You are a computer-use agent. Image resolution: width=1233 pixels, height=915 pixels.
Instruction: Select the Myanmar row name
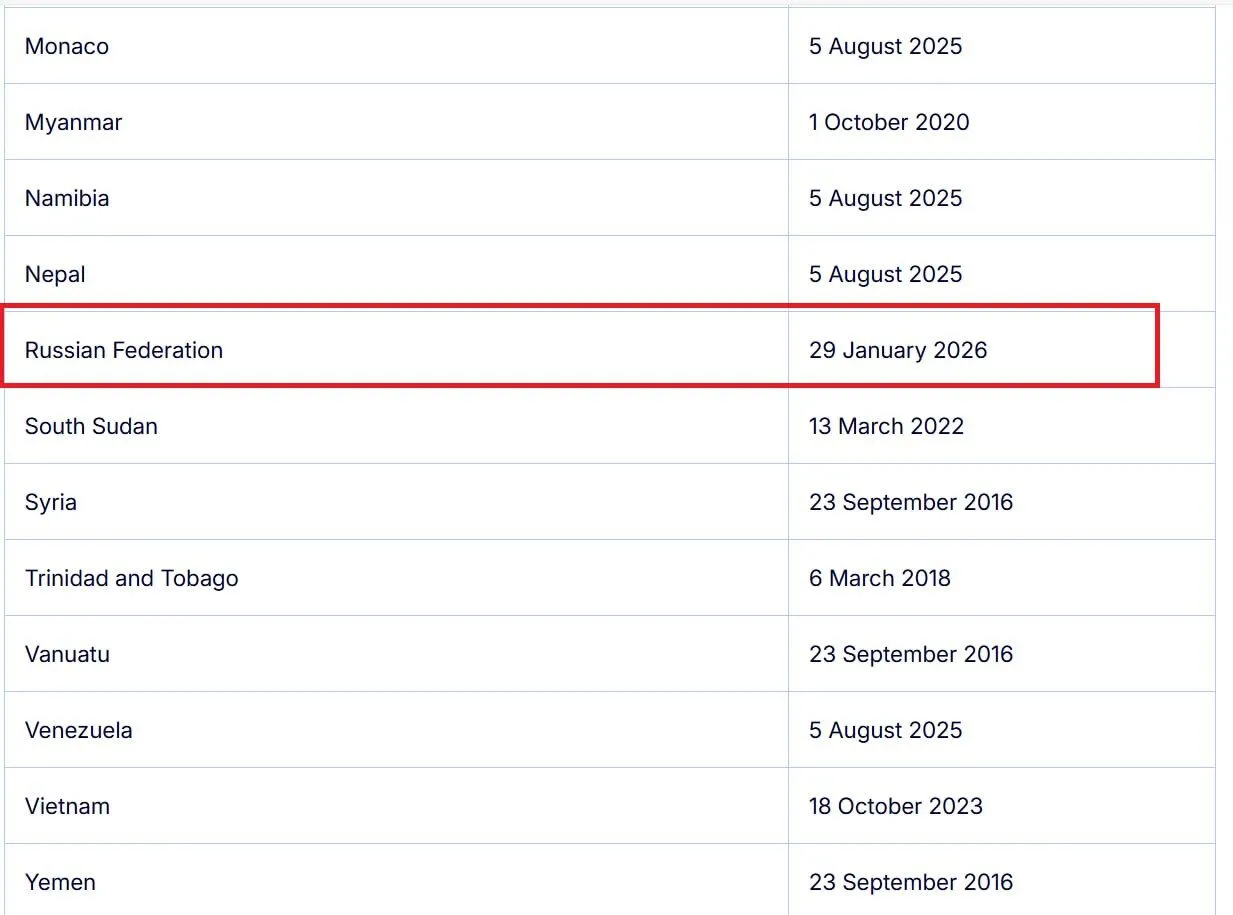click(x=74, y=122)
